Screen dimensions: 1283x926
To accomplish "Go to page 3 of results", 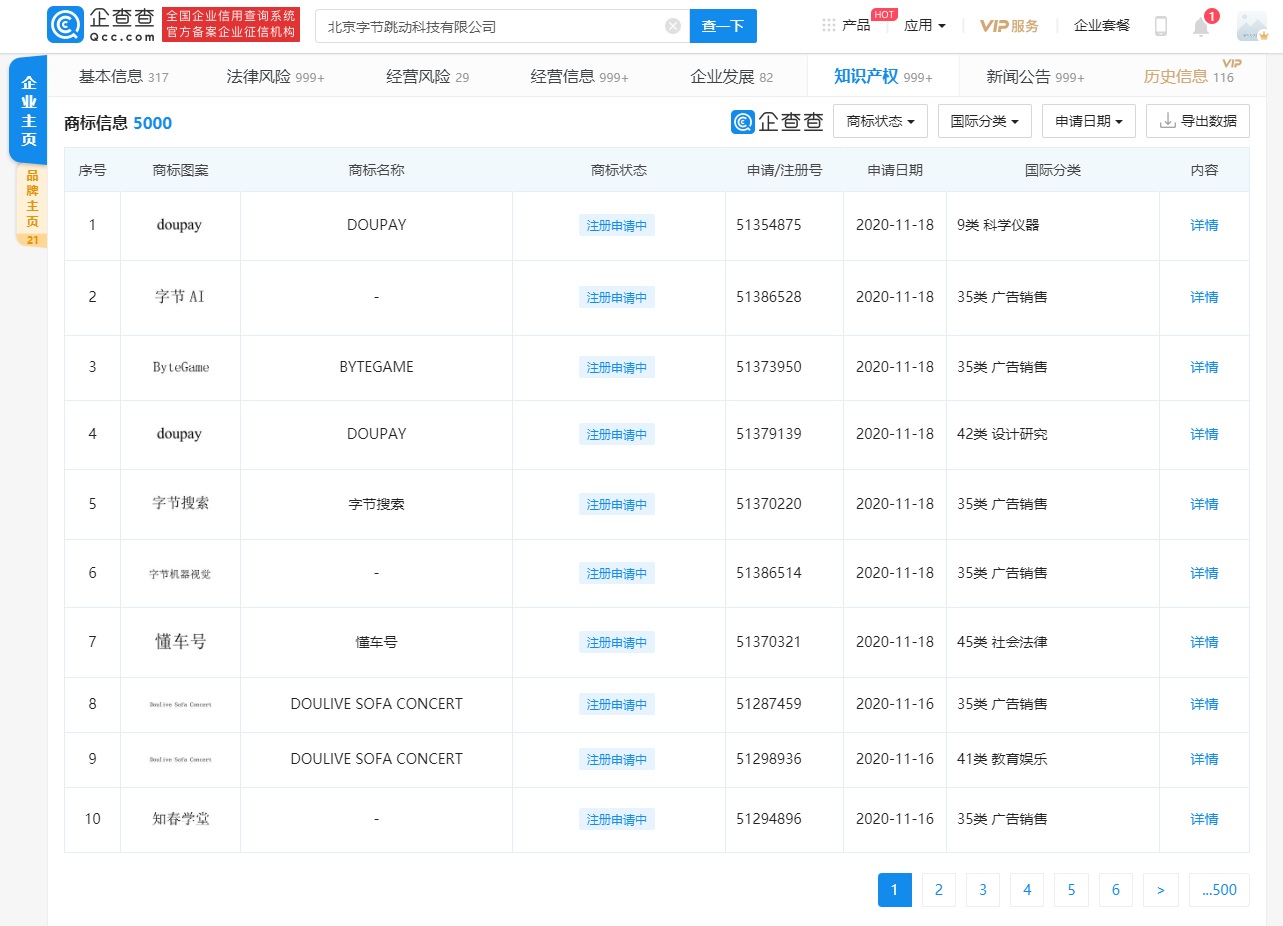I will [x=982, y=890].
